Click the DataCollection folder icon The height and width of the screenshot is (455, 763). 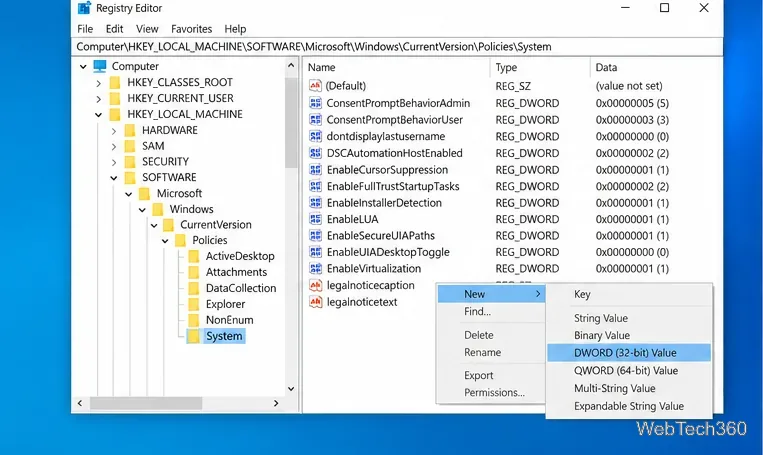tap(194, 288)
